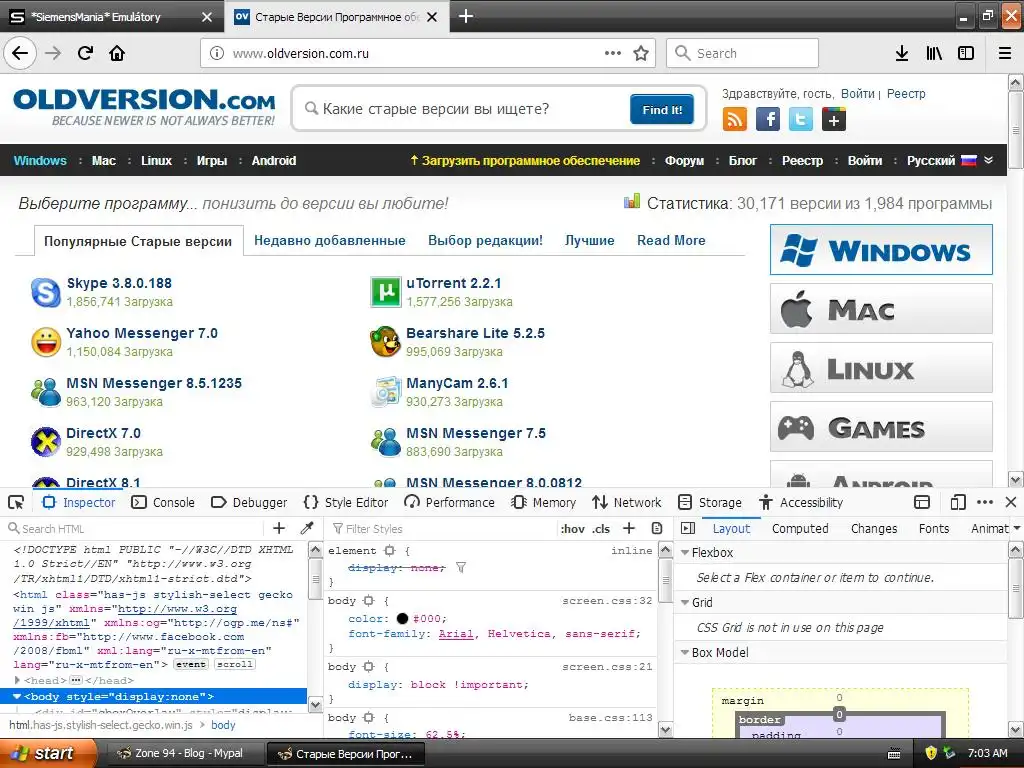The height and width of the screenshot is (768, 1024).
Task: Open the Google Plus icon in header
Action: pyautogui.click(x=834, y=120)
